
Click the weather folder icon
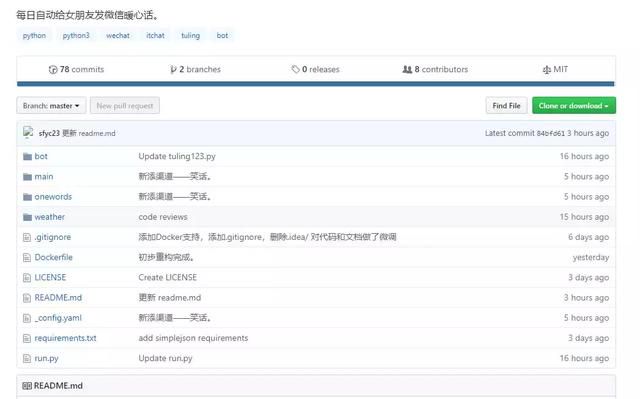27,217
